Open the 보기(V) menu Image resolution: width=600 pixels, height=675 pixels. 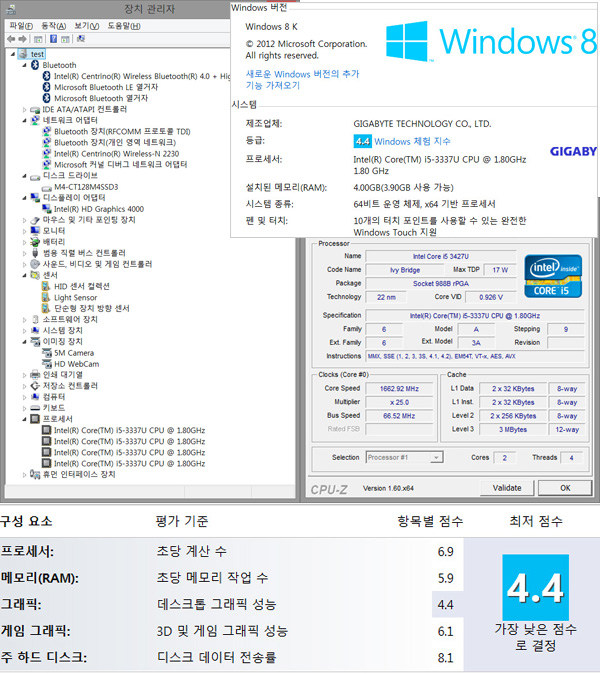(x=87, y=26)
